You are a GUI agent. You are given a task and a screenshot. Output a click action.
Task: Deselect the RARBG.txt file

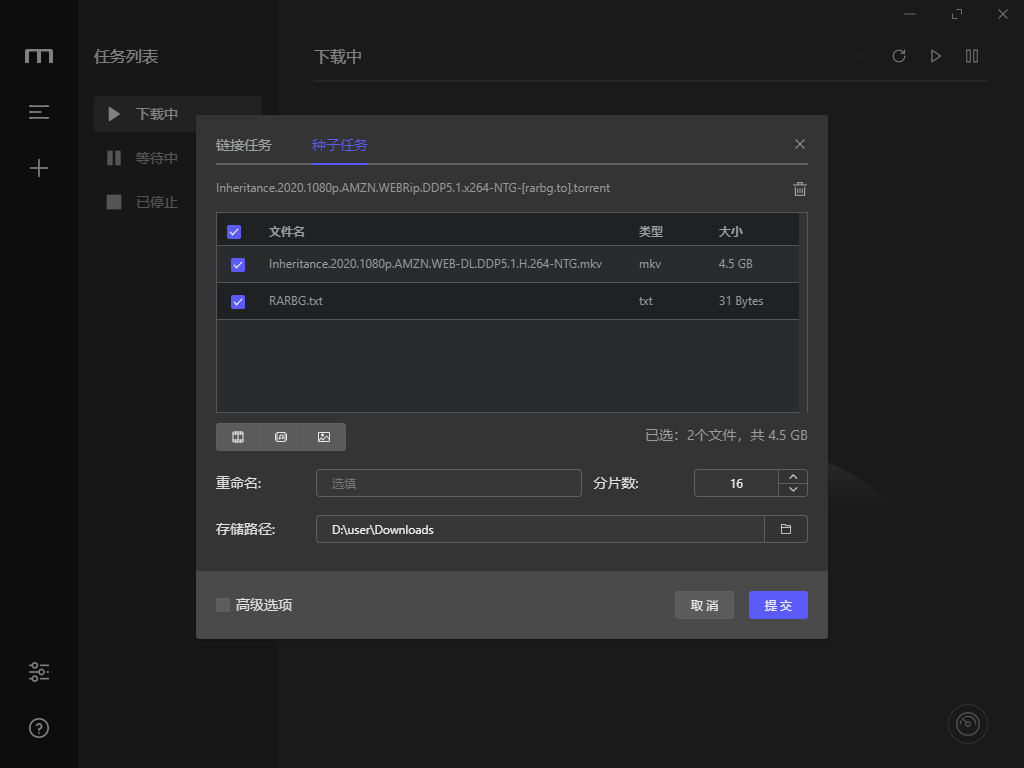pyautogui.click(x=238, y=301)
